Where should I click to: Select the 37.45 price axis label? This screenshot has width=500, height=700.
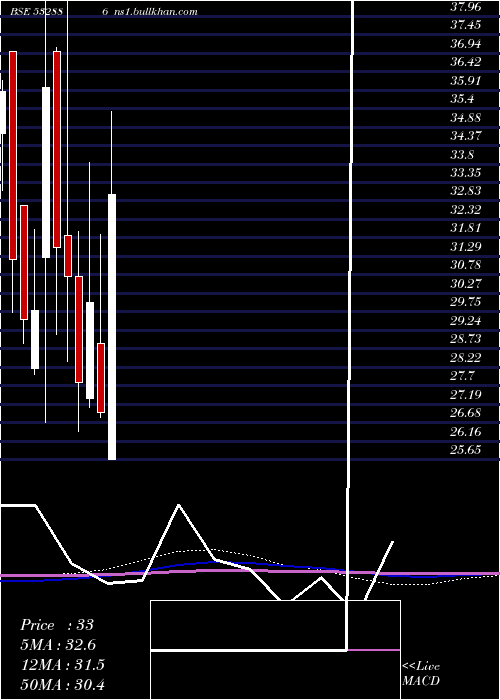(466, 25)
